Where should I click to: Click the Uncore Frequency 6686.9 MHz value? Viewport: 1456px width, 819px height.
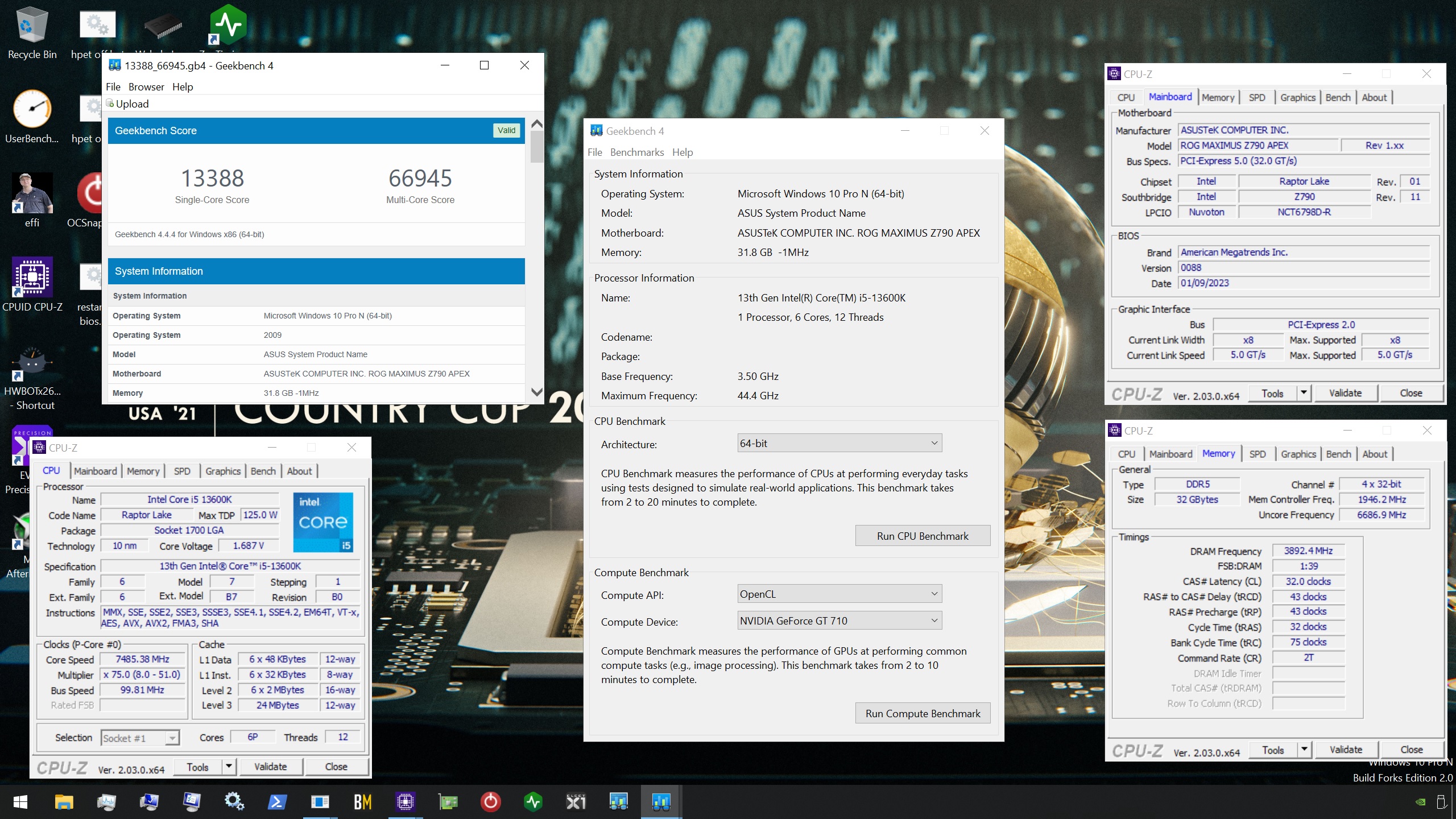(1381, 515)
